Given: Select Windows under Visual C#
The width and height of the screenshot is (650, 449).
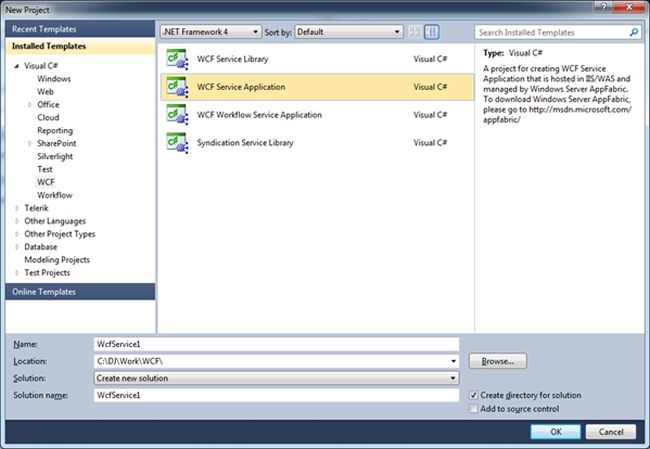Looking at the screenshot, I should click(54, 79).
